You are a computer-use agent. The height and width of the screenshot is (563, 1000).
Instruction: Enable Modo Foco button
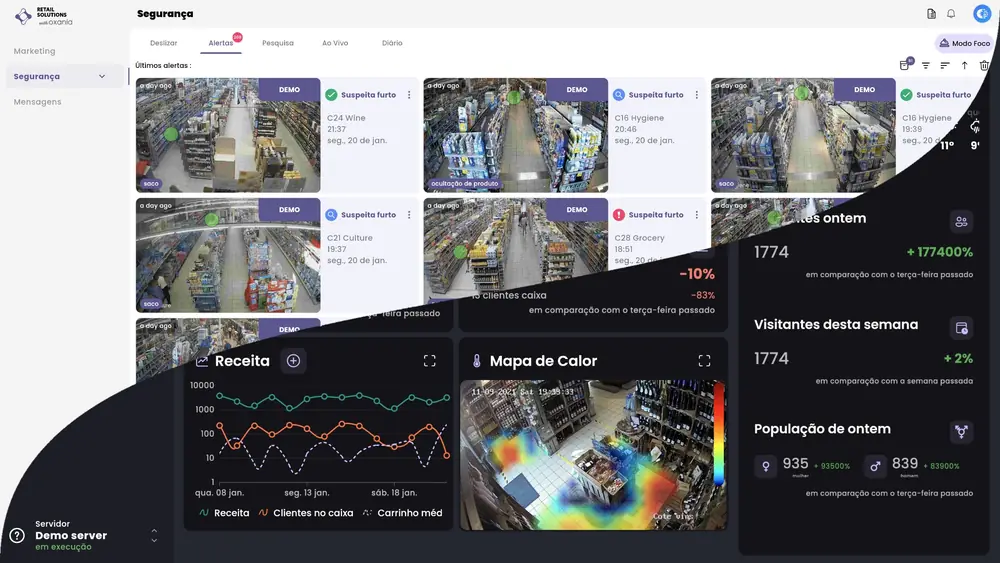pyautogui.click(x=964, y=43)
